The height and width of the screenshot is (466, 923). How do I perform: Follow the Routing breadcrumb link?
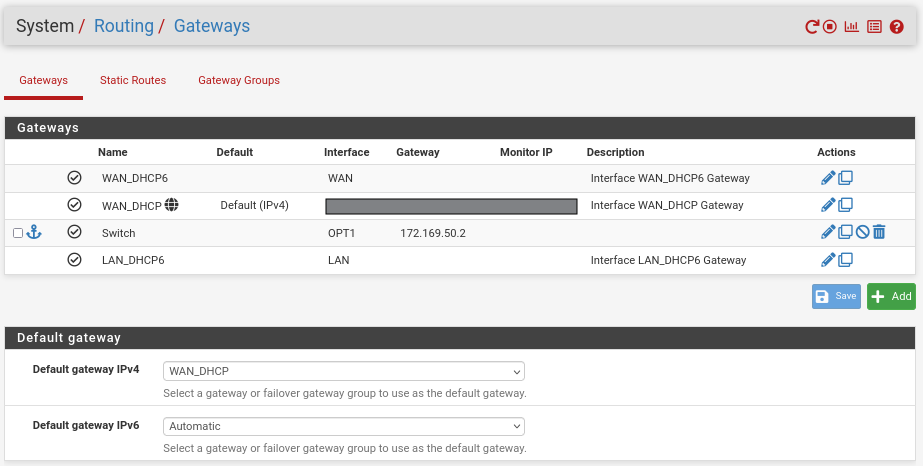point(124,26)
